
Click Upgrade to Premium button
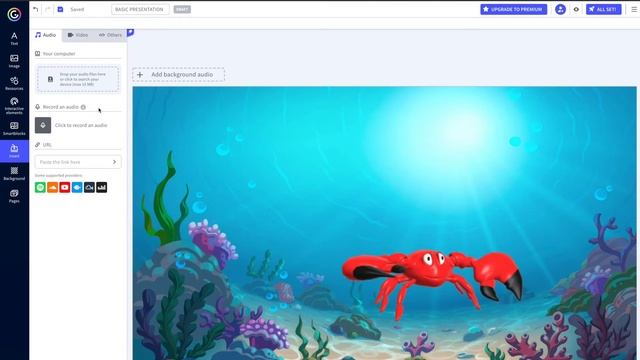(x=513, y=9)
